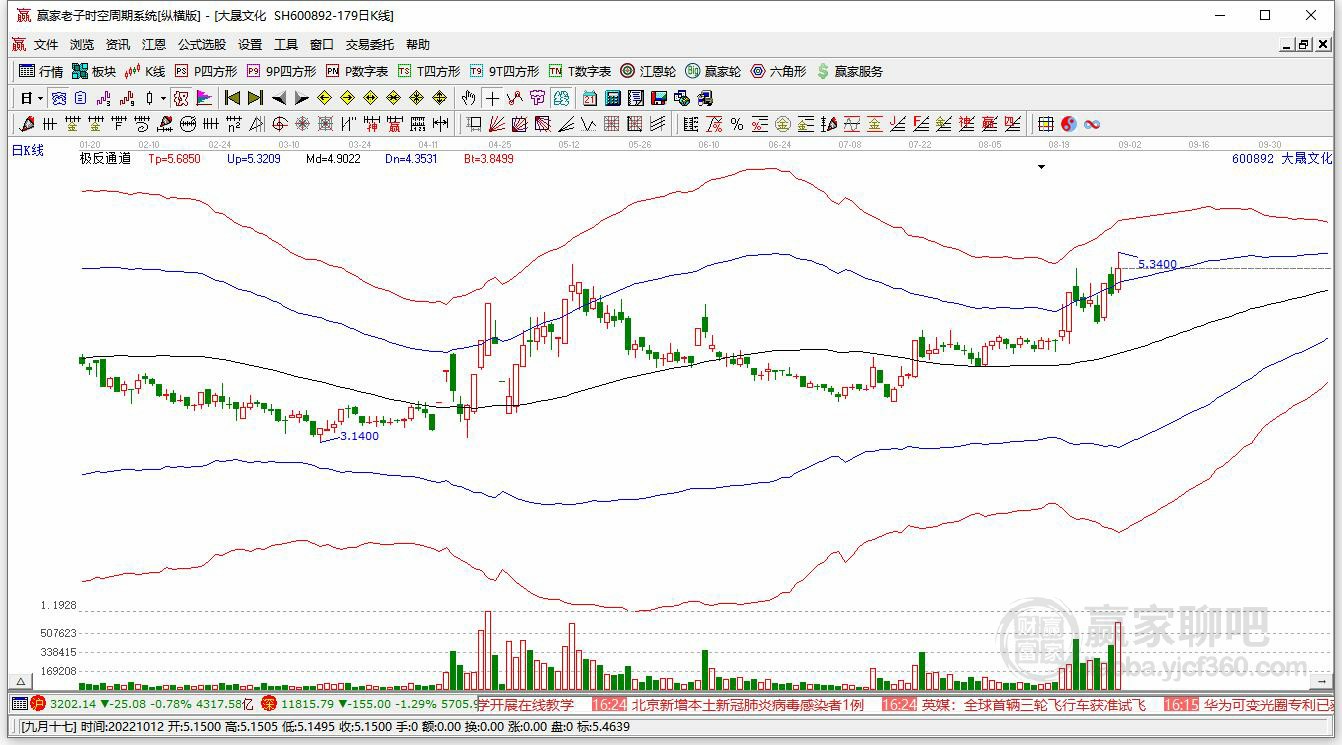Click the 日K线 chart label
This screenshot has width=1342, height=745.
tap(28, 150)
